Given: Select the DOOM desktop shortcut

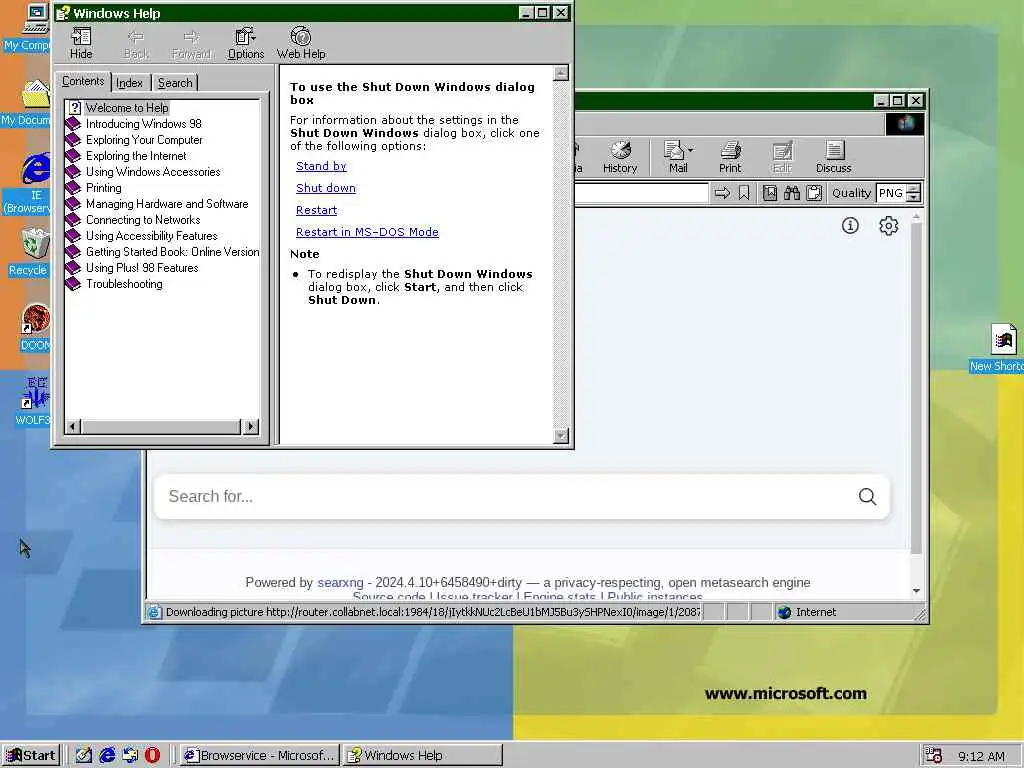Looking at the screenshot, I should (x=35, y=328).
